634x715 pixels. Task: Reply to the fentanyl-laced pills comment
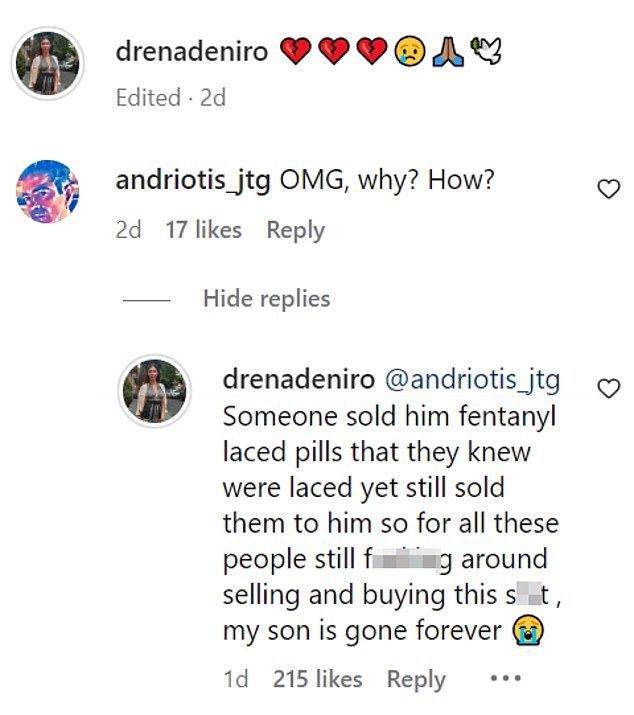[x=416, y=680]
